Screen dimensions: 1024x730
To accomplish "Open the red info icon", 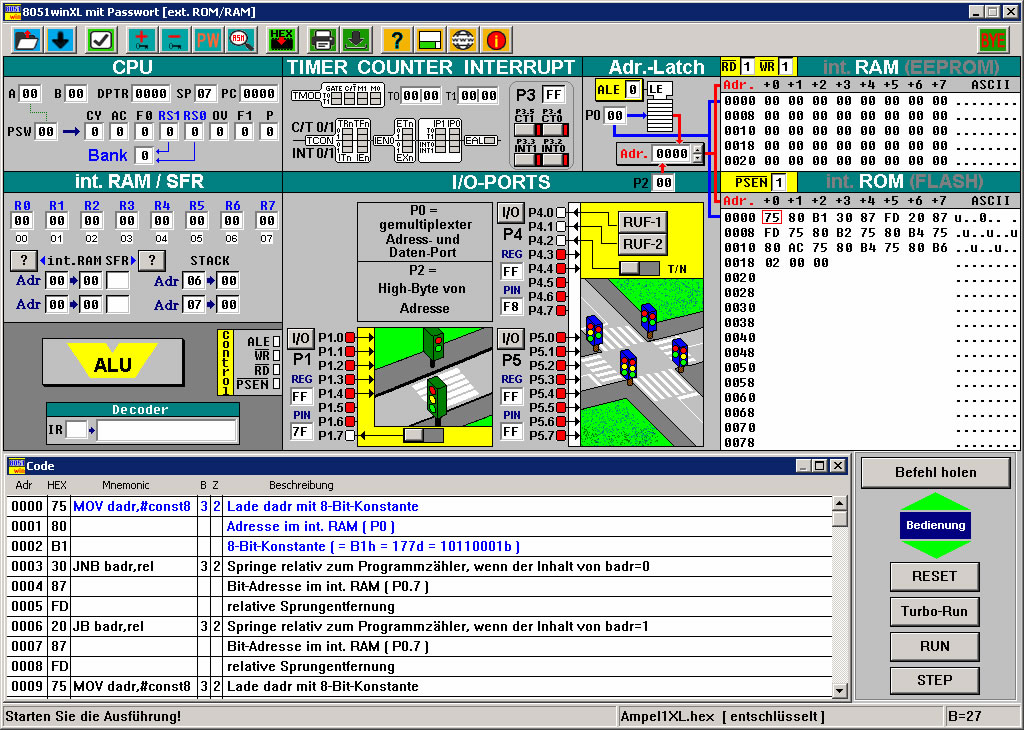I will pyautogui.click(x=496, y=40).
